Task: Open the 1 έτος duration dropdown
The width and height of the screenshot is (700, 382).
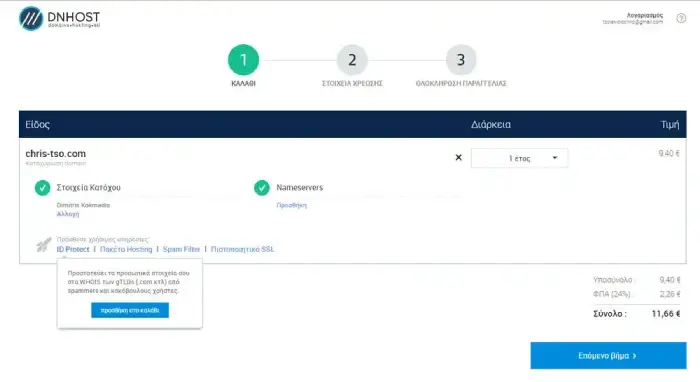Action: 519,158
